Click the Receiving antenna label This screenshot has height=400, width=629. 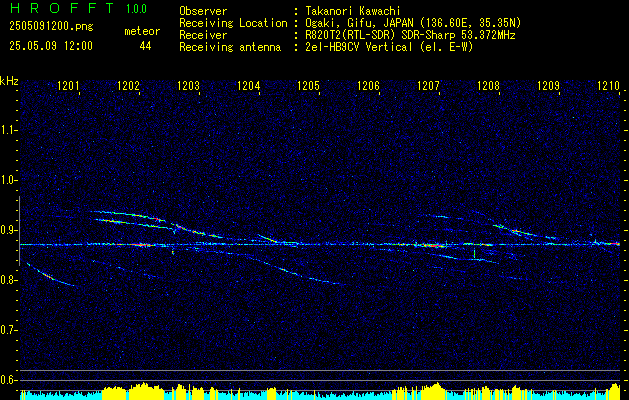[230, 47]
